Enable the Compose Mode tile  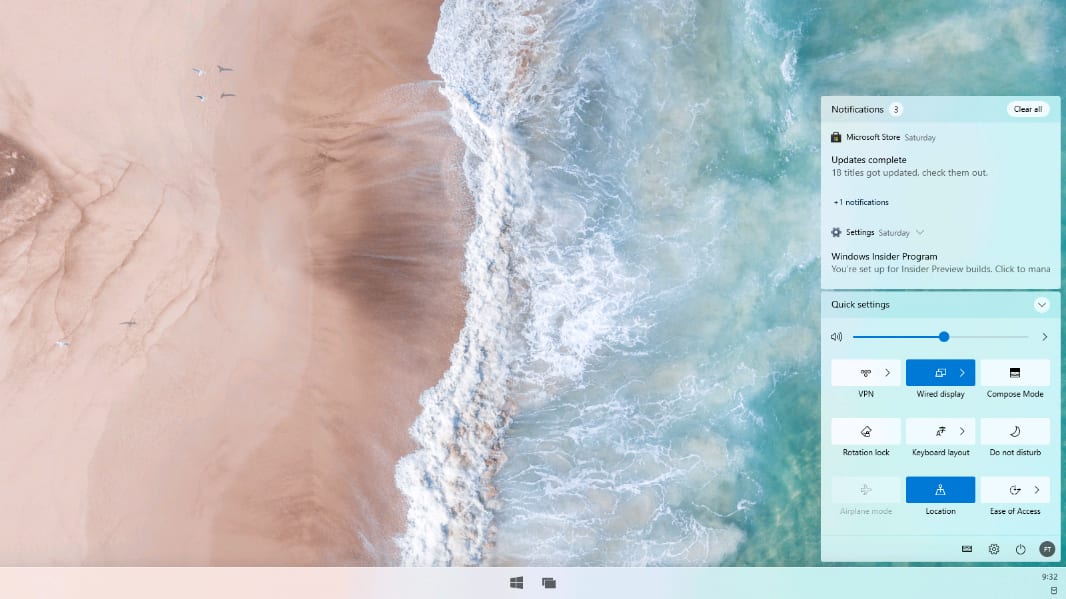pyautogui.click(x=1015, y=373)
